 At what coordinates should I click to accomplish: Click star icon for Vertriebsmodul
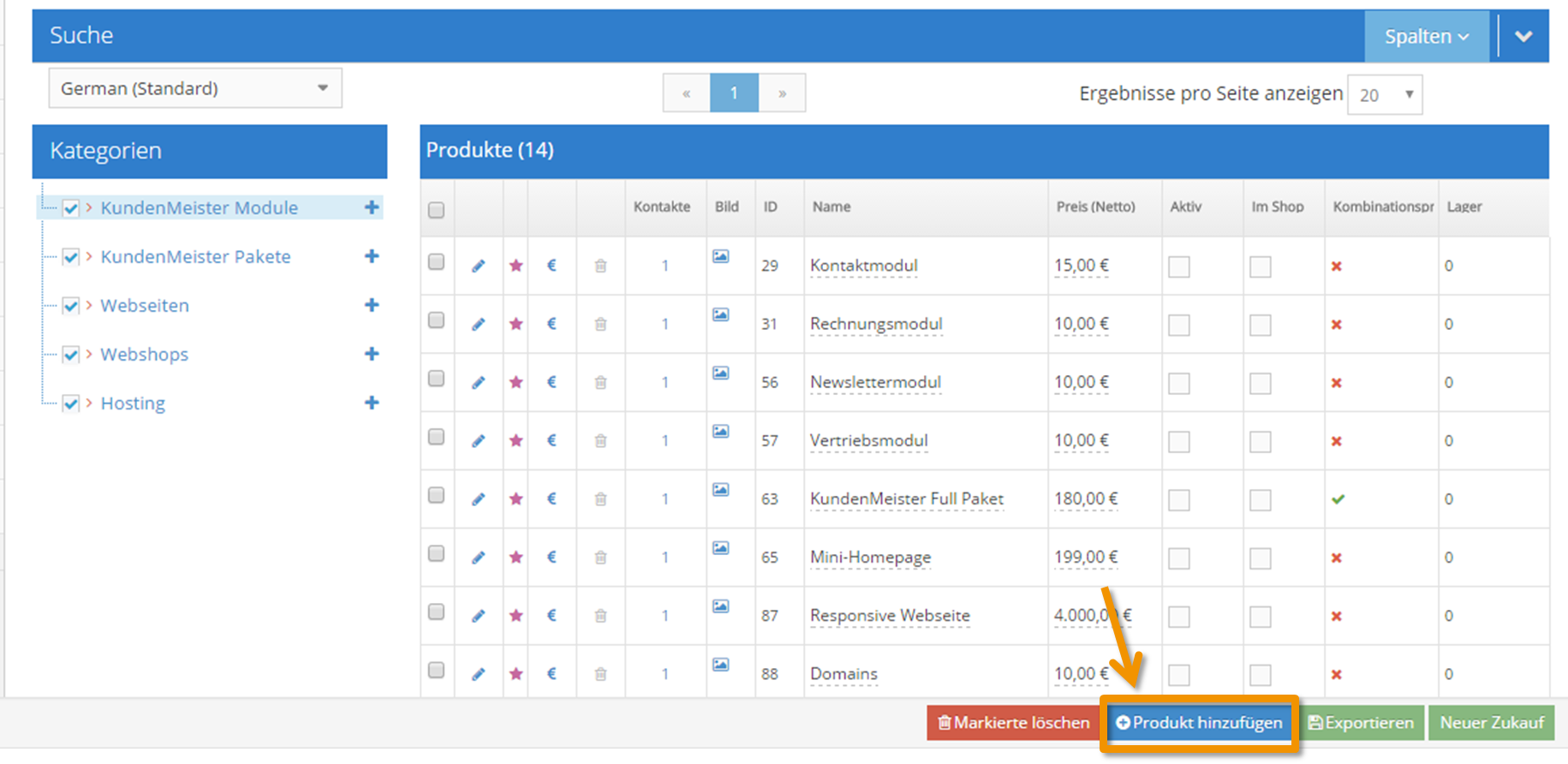pos(516,440)
